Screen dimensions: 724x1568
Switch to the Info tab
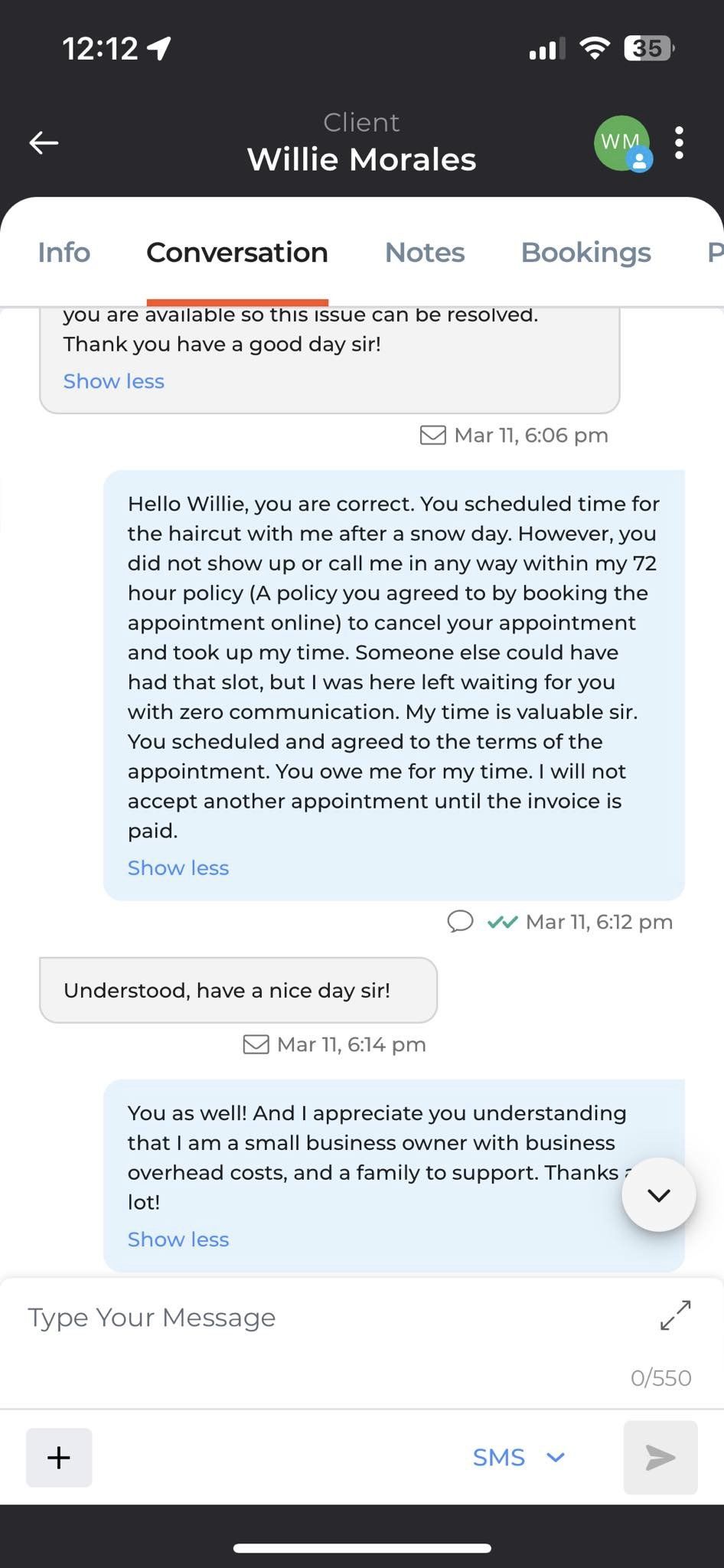(x=64, y=253)
